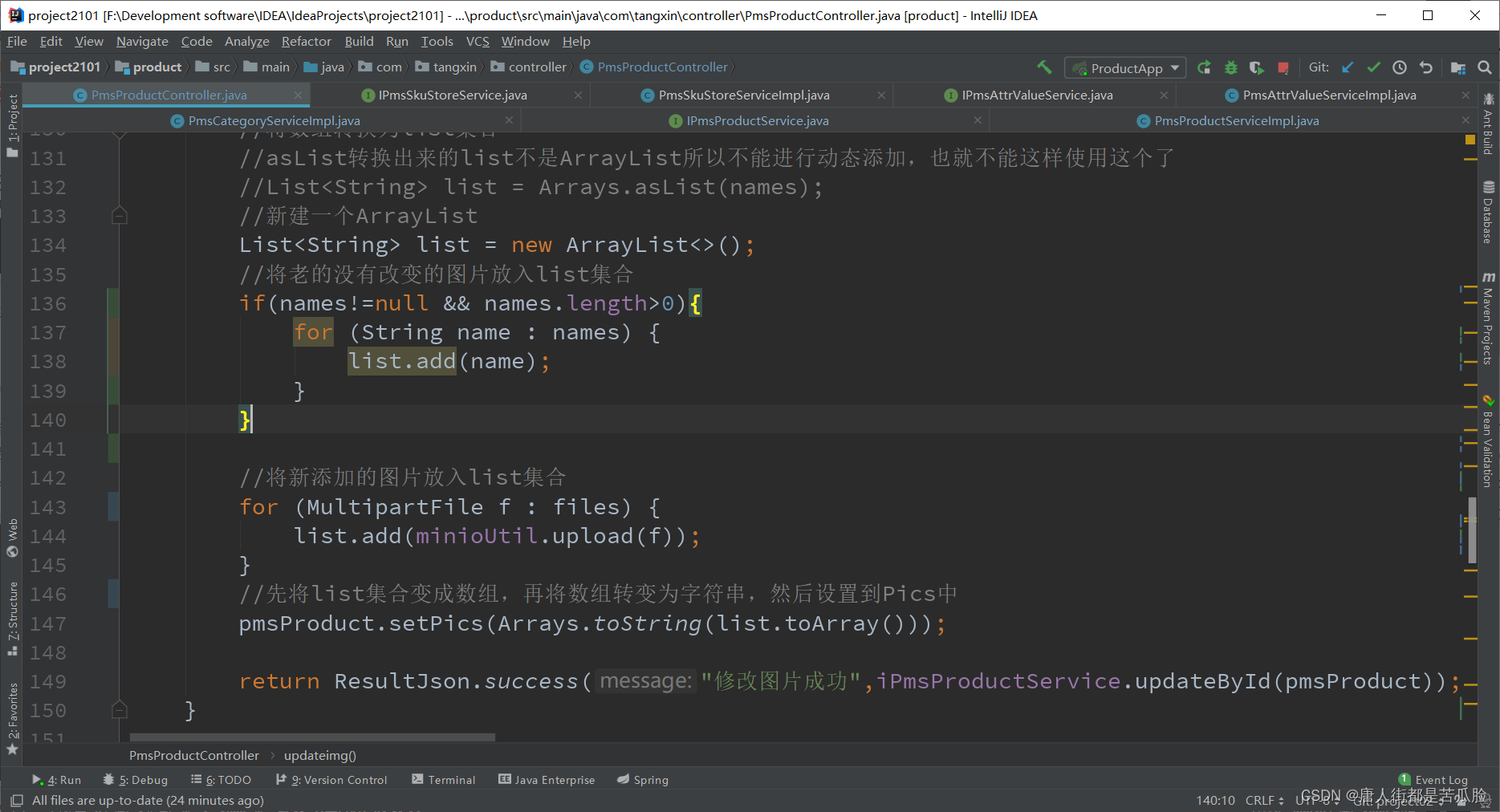This screenshot has height=812, width=1500.
Task: Click tangxin package breadcrumb
Action: 446,67
